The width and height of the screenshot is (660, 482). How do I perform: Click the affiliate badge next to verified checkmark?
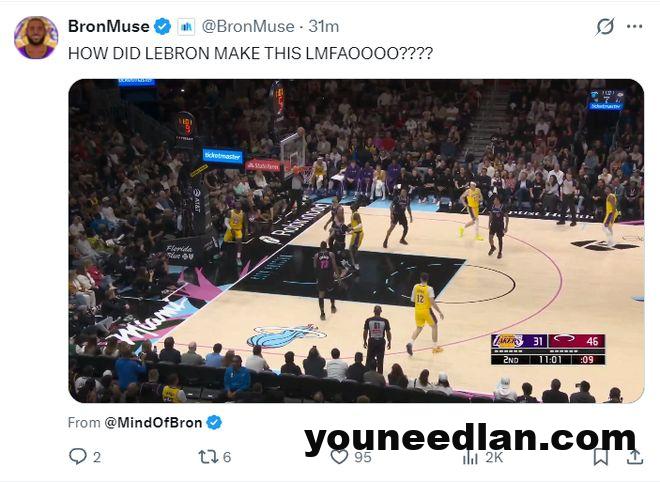tap(186, 27)
